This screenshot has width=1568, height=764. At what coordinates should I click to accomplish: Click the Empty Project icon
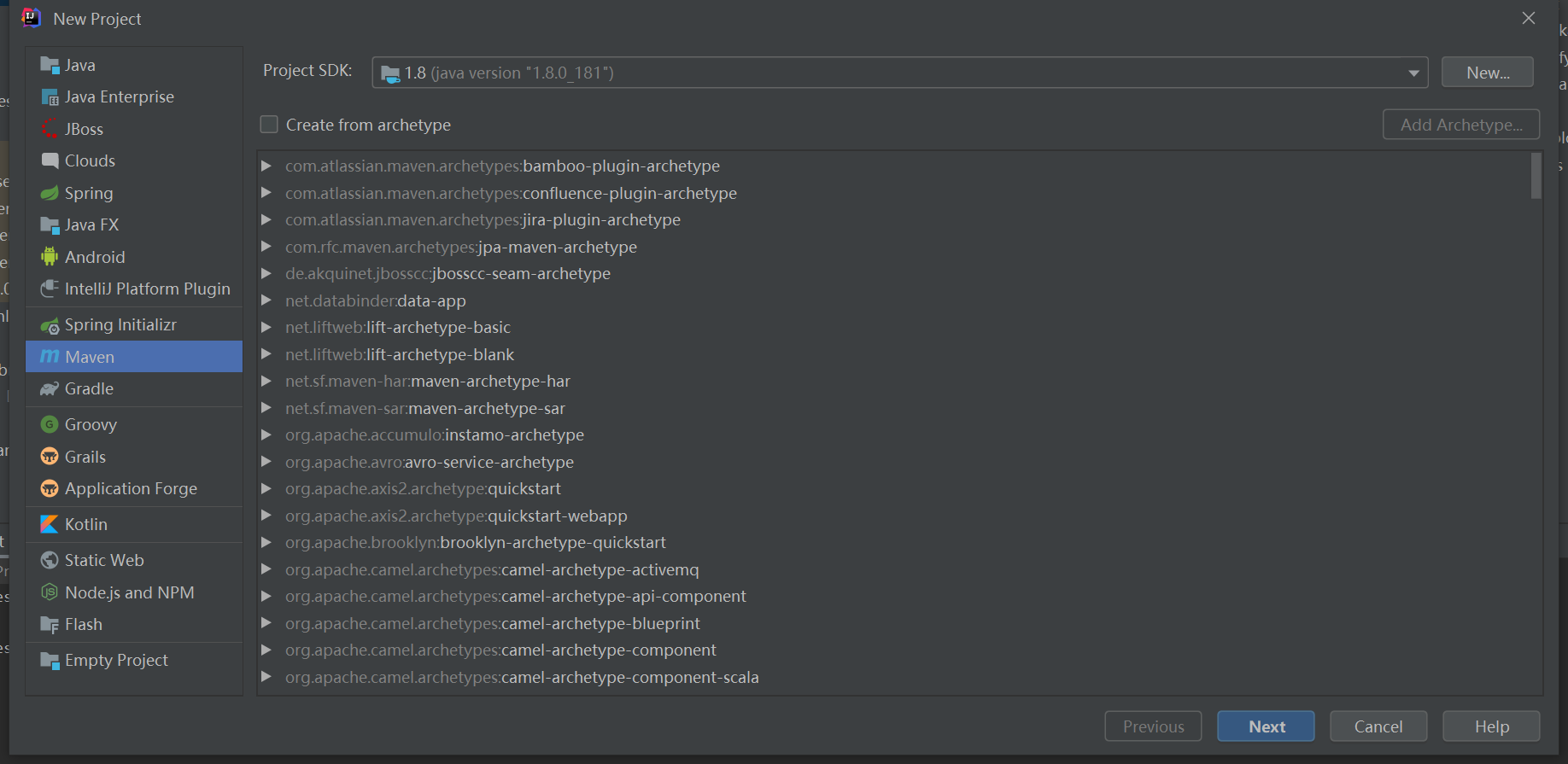50,661
